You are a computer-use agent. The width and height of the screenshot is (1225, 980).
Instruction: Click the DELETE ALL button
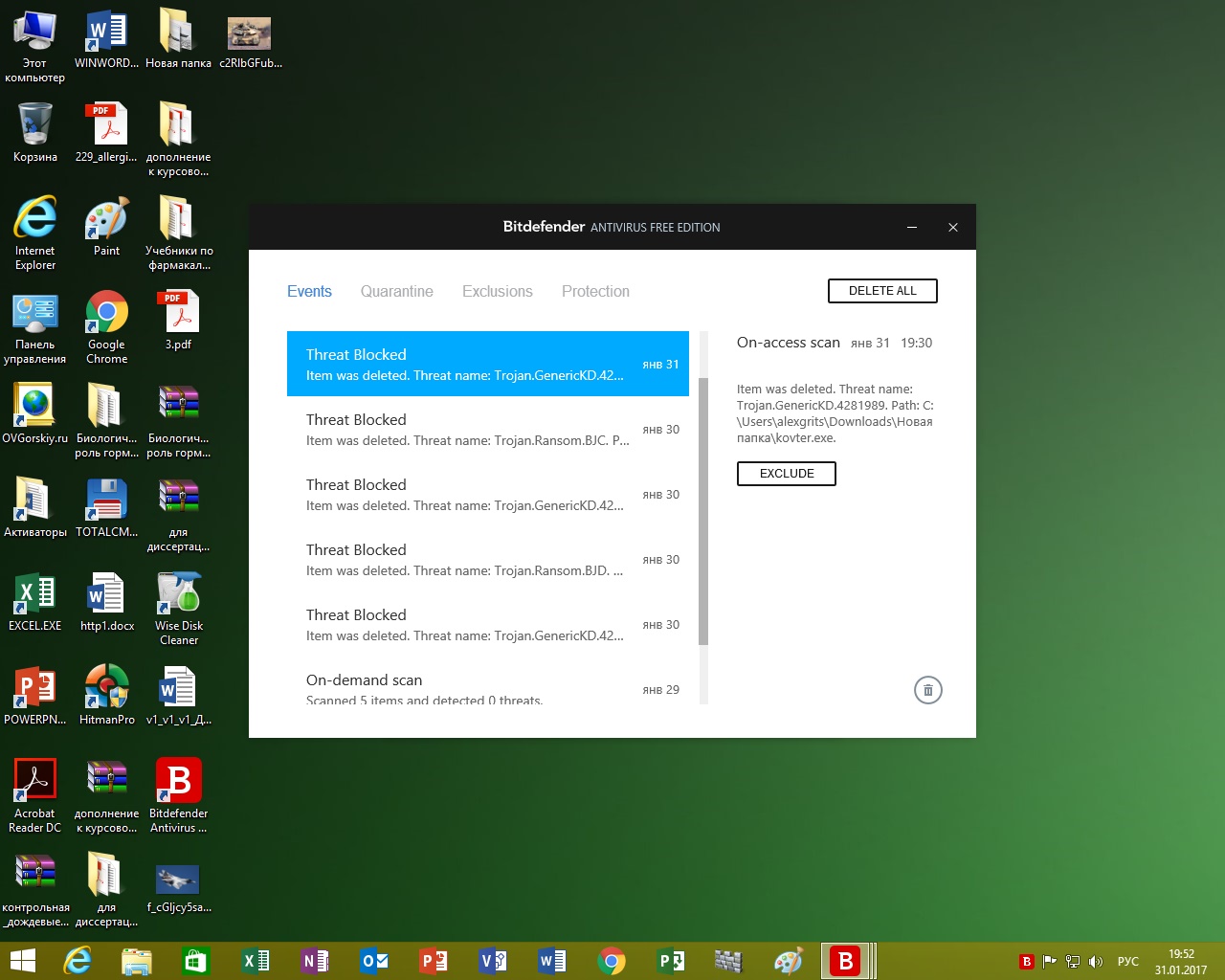click(x=881, y=291)
